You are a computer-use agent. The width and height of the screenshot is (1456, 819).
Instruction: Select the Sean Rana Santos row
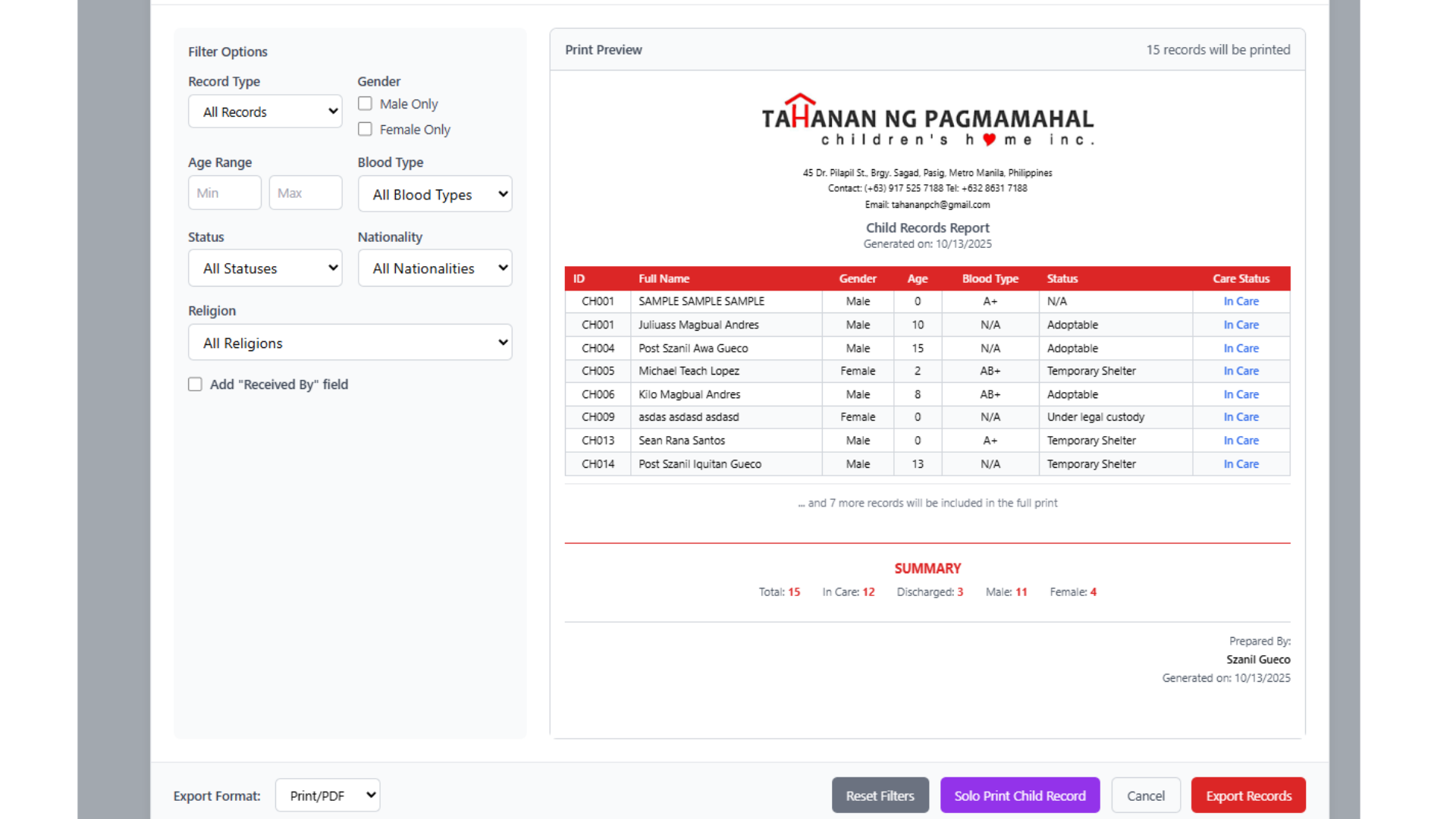[x=681, y=441]
